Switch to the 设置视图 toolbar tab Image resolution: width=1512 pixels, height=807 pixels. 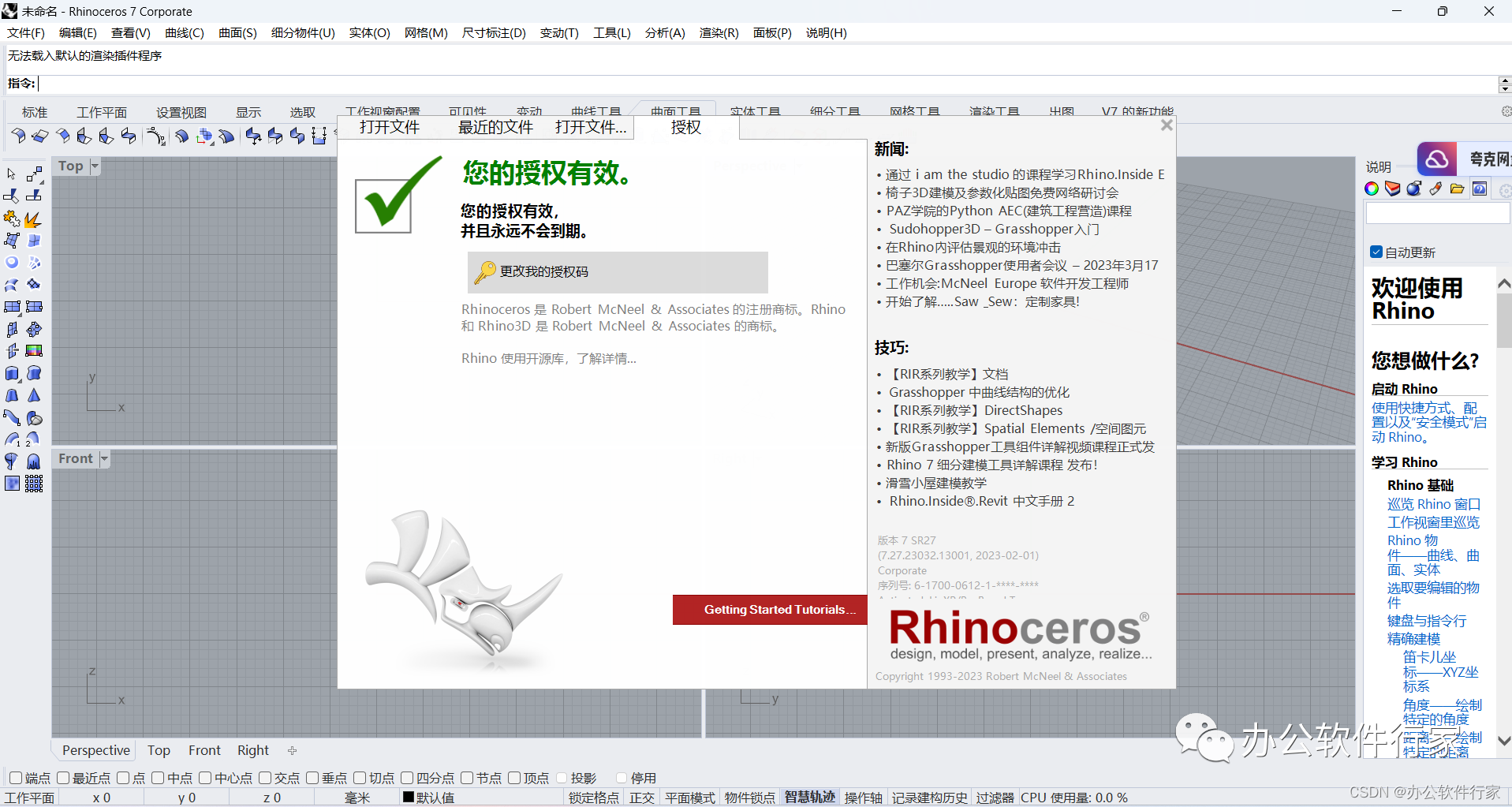coord(181,112)
